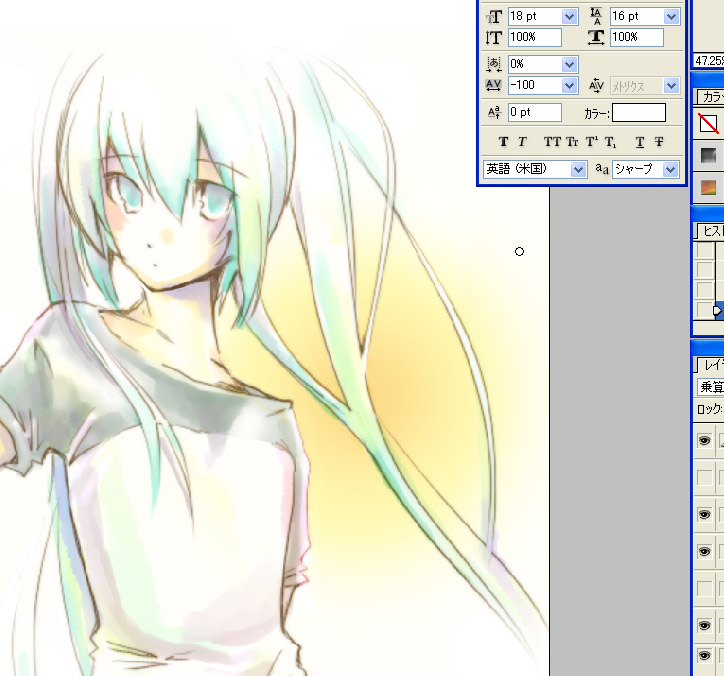Select the orange gradient style swatch
The image size is (724, 676).
pos(708,187)
